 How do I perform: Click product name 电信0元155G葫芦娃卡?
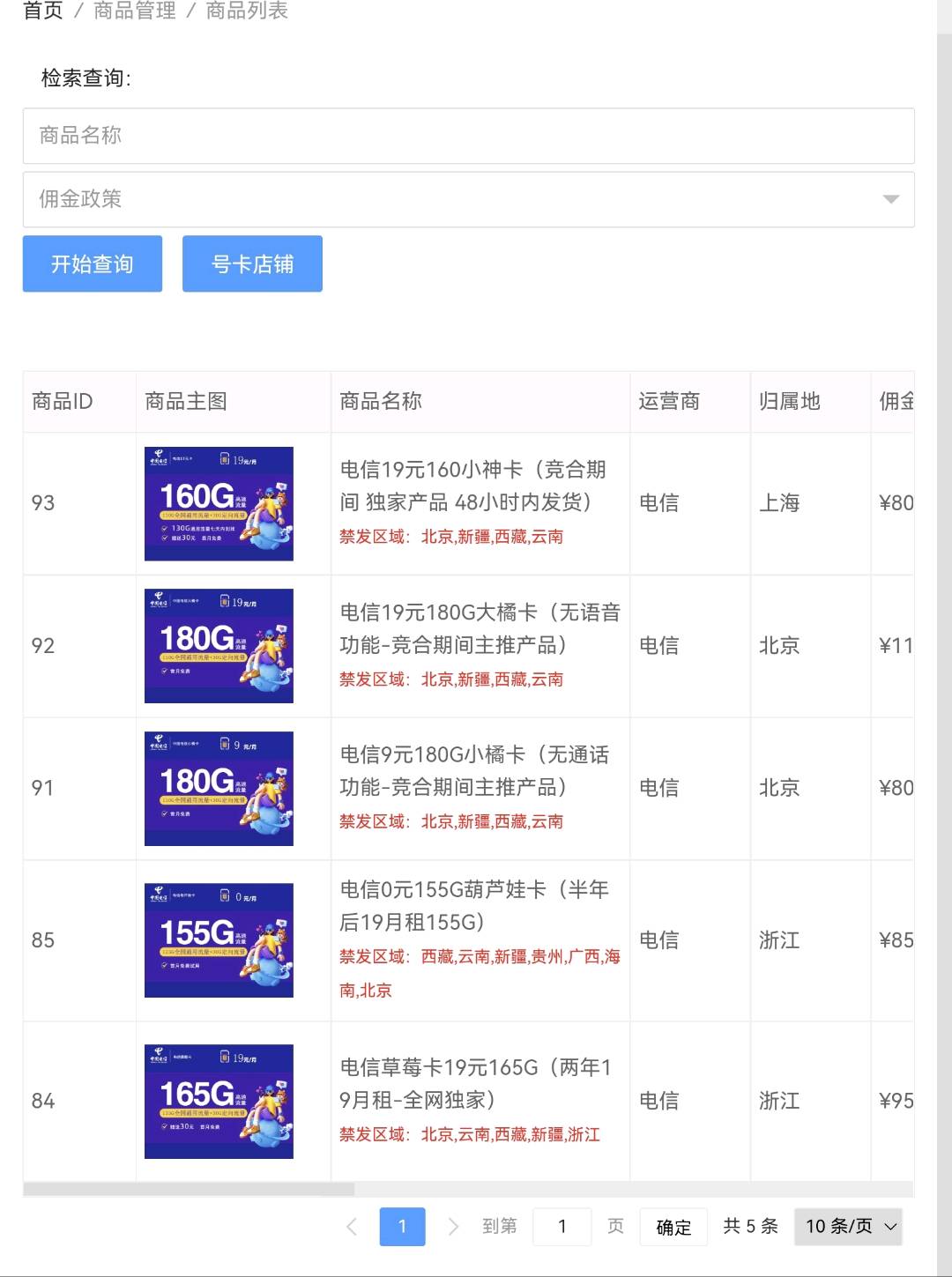474,906
